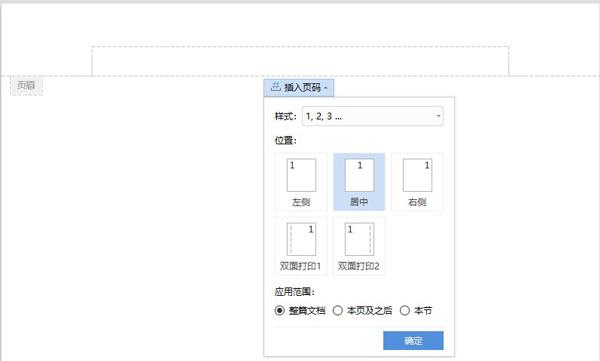Confirm with the 确定 button

[x=413, y=340]
